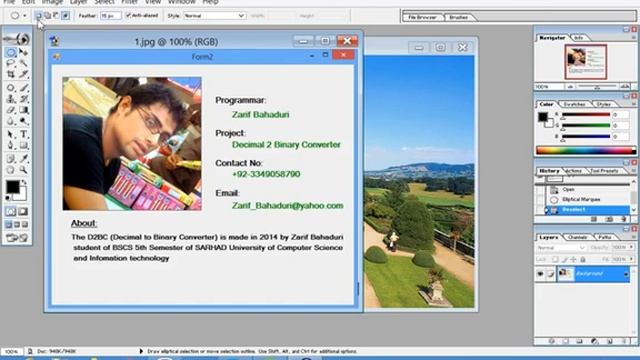The image size is (640, 360).
Task: Open the Navigator palette menu arrow
Action: pyautogui.click(x=633, y=38)
